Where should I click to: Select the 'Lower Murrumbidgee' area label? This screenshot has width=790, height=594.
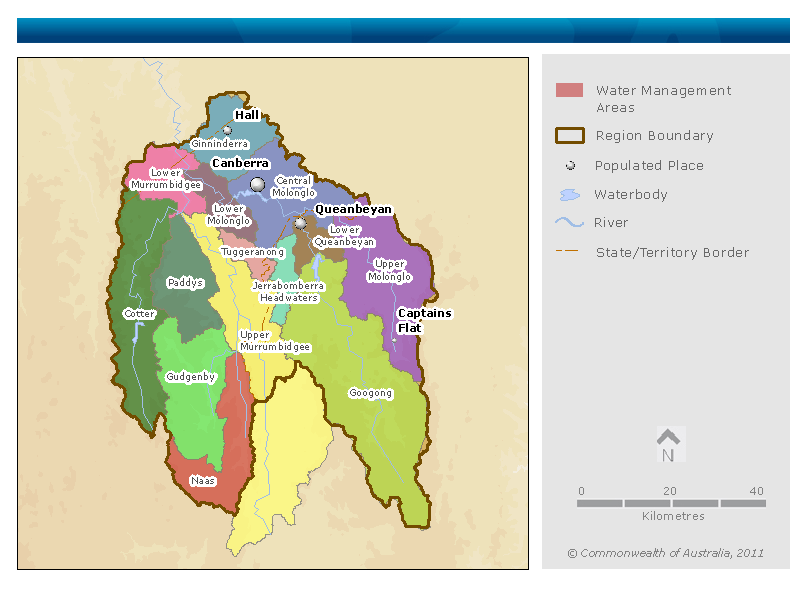click(x=166, y=179)
